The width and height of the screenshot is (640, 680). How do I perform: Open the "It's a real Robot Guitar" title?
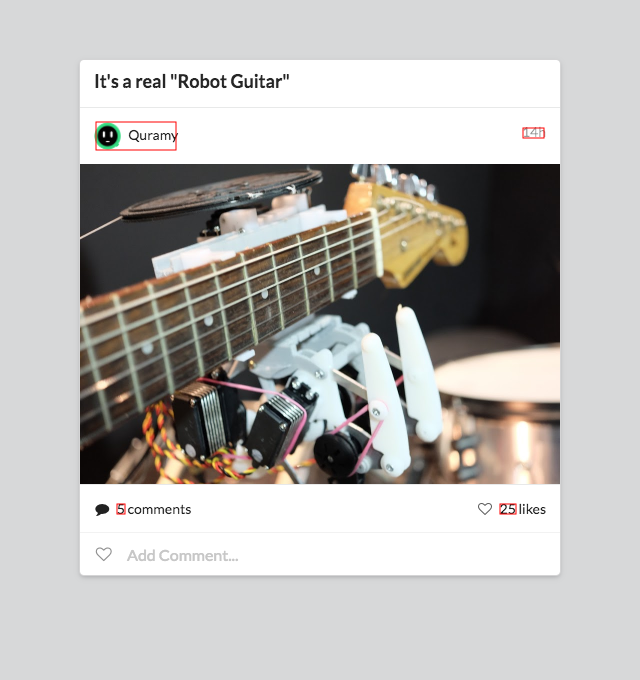point(192,82)
